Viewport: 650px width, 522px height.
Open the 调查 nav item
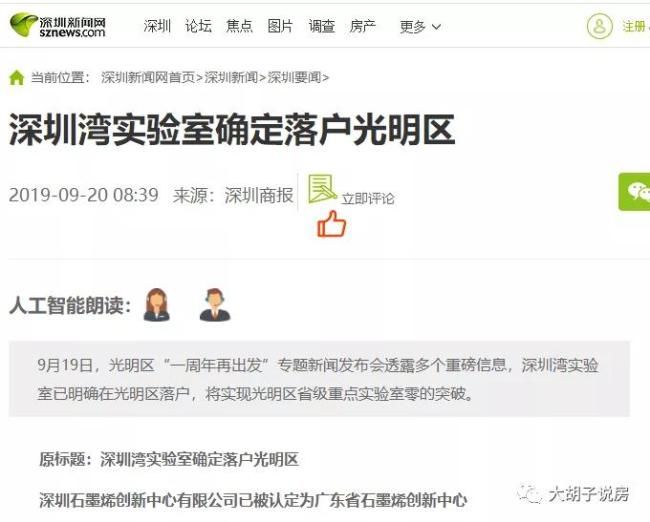tap(321, 26)
